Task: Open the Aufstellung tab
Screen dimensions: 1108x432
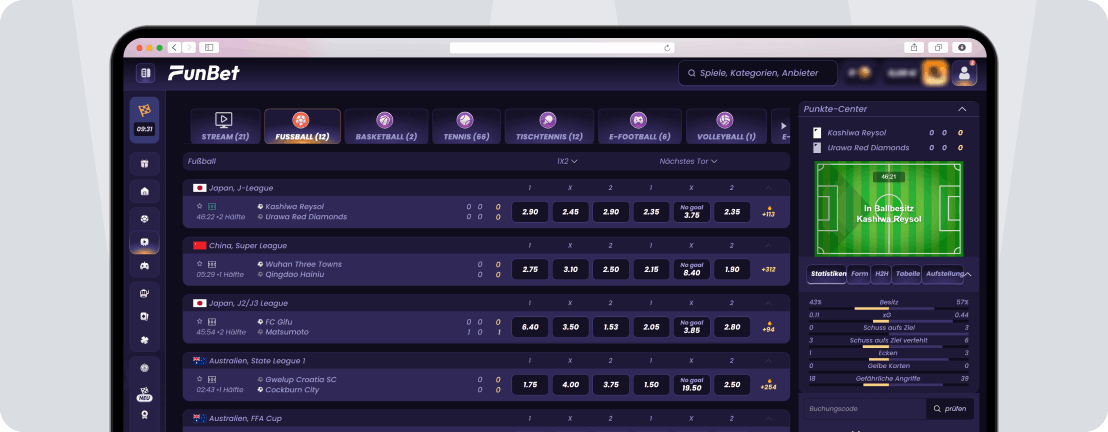Action: pos(943,274)
